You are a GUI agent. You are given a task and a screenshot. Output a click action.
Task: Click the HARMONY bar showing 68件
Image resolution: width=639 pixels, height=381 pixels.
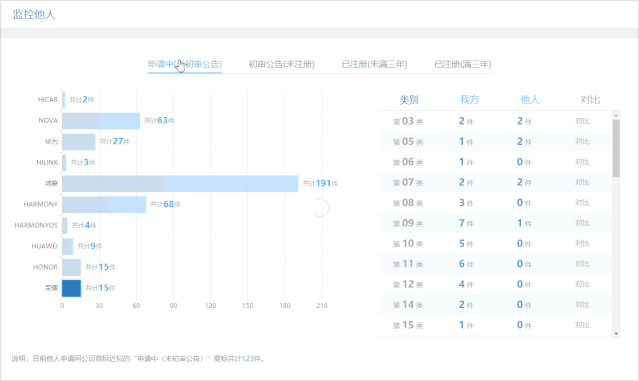click(104, 205)
